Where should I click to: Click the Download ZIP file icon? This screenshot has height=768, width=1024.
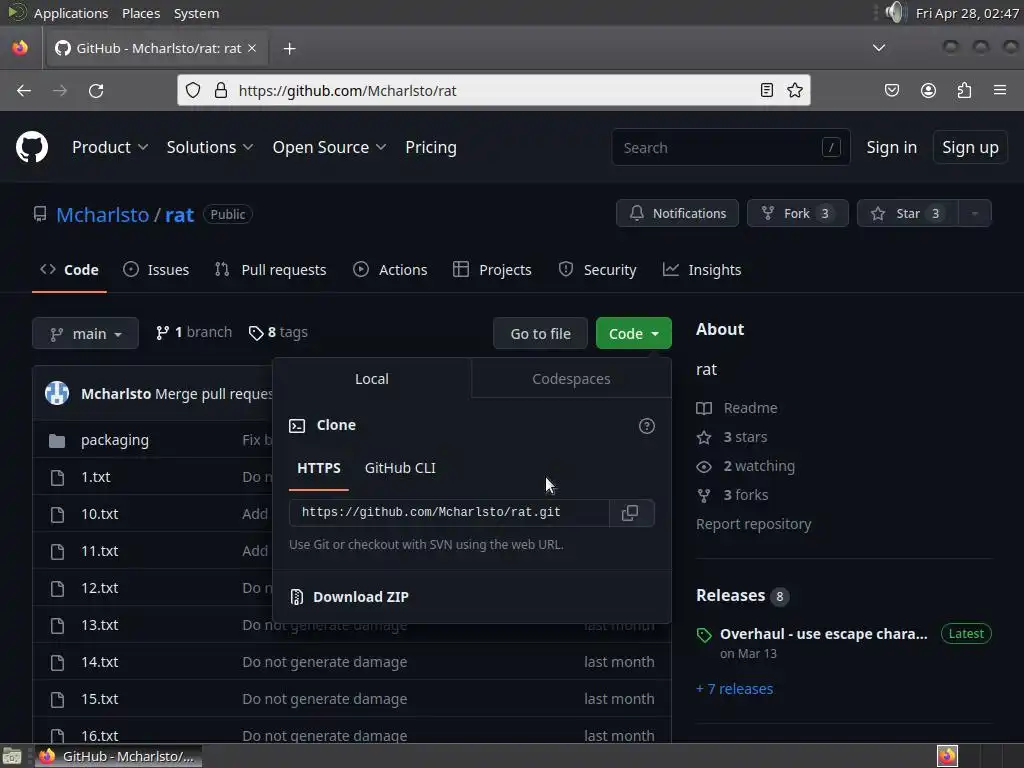[296, 597]
